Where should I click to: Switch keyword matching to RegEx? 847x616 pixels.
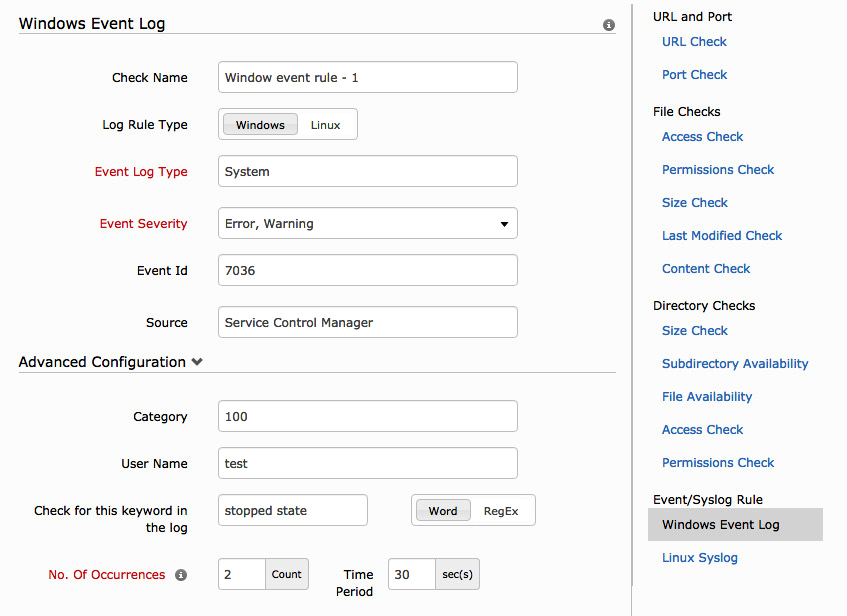coord(503,510)
